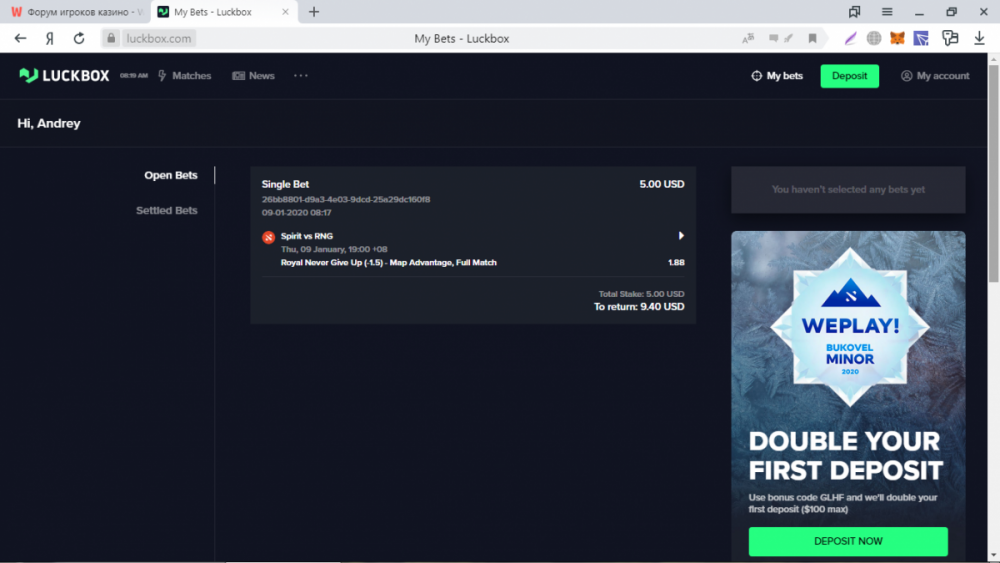Click the Luckbox logo

pyautogui.click(x=64, y=75)
